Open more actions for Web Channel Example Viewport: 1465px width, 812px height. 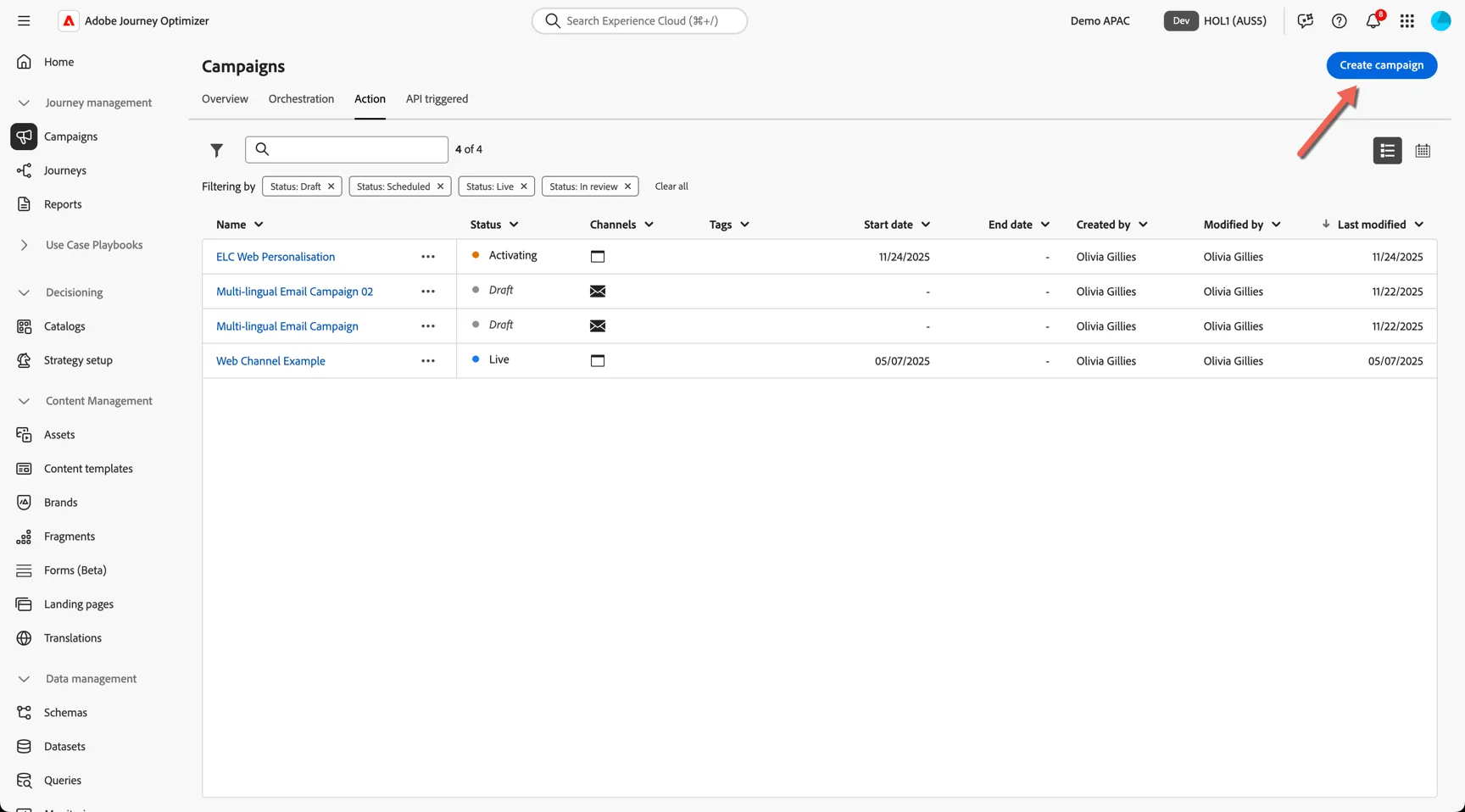click(428, 361)
